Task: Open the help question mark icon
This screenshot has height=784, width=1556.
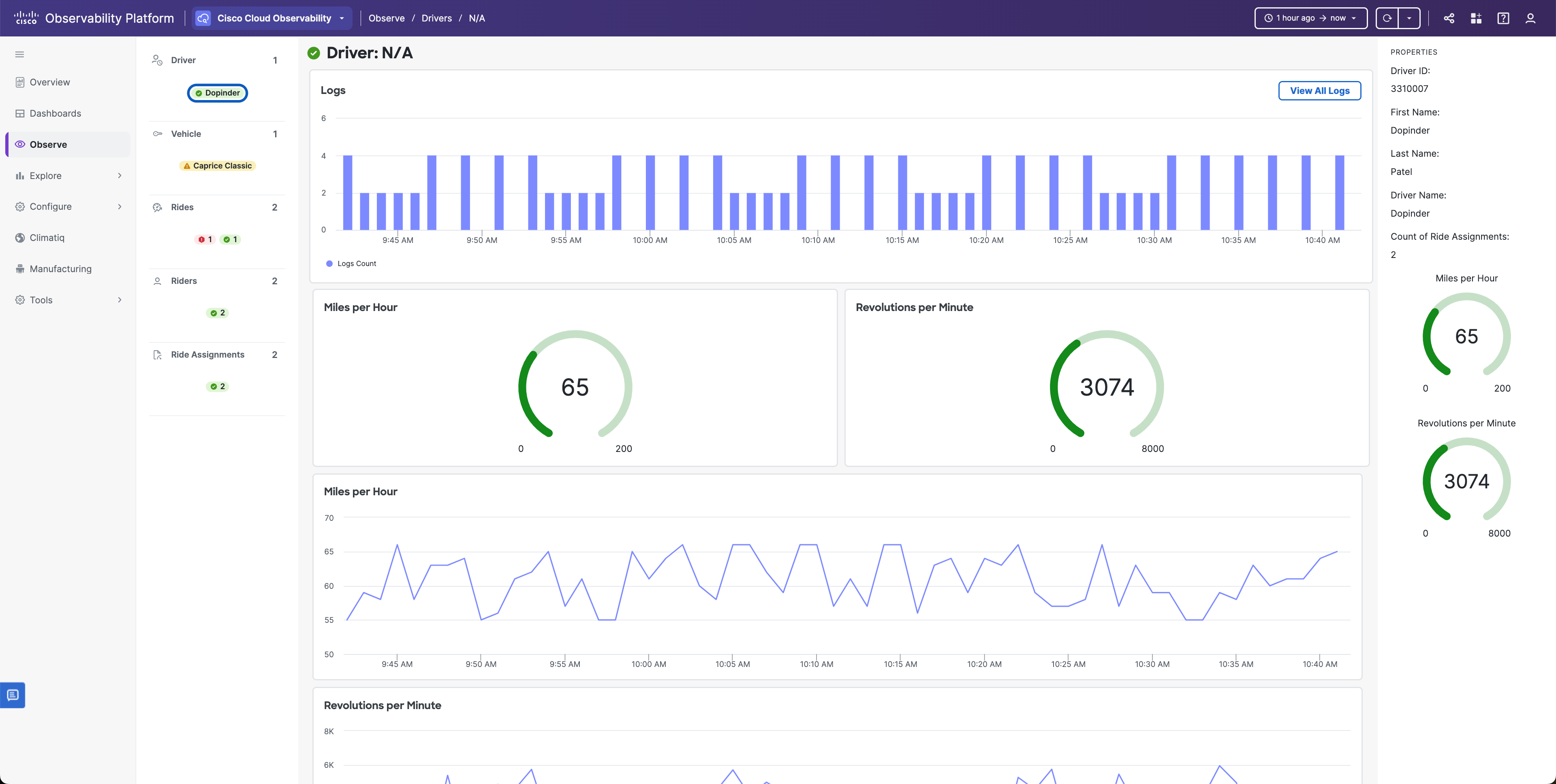Action: [x=1503, y=18]
